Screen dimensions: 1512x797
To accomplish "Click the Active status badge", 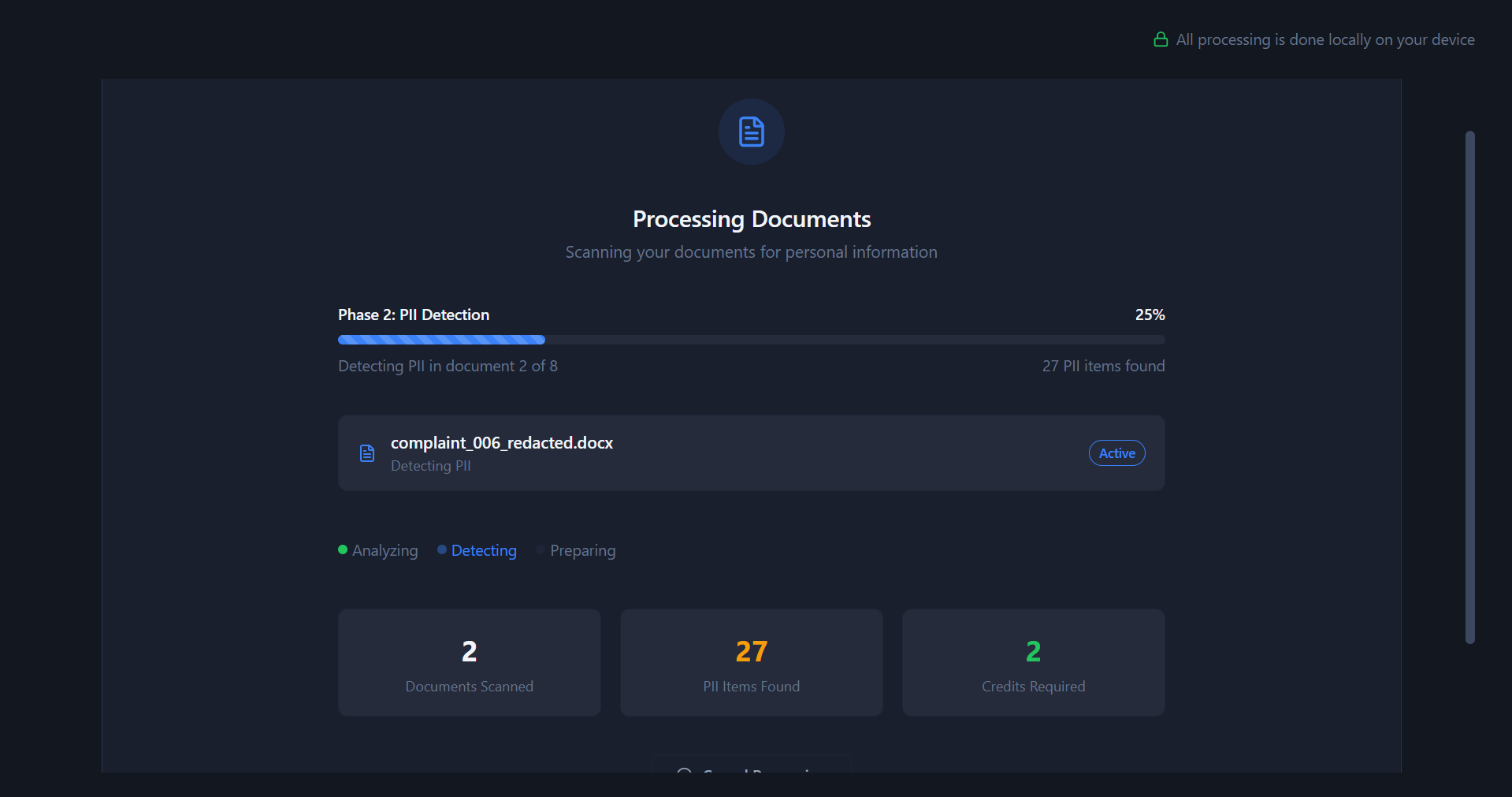I will [1116, 453].
